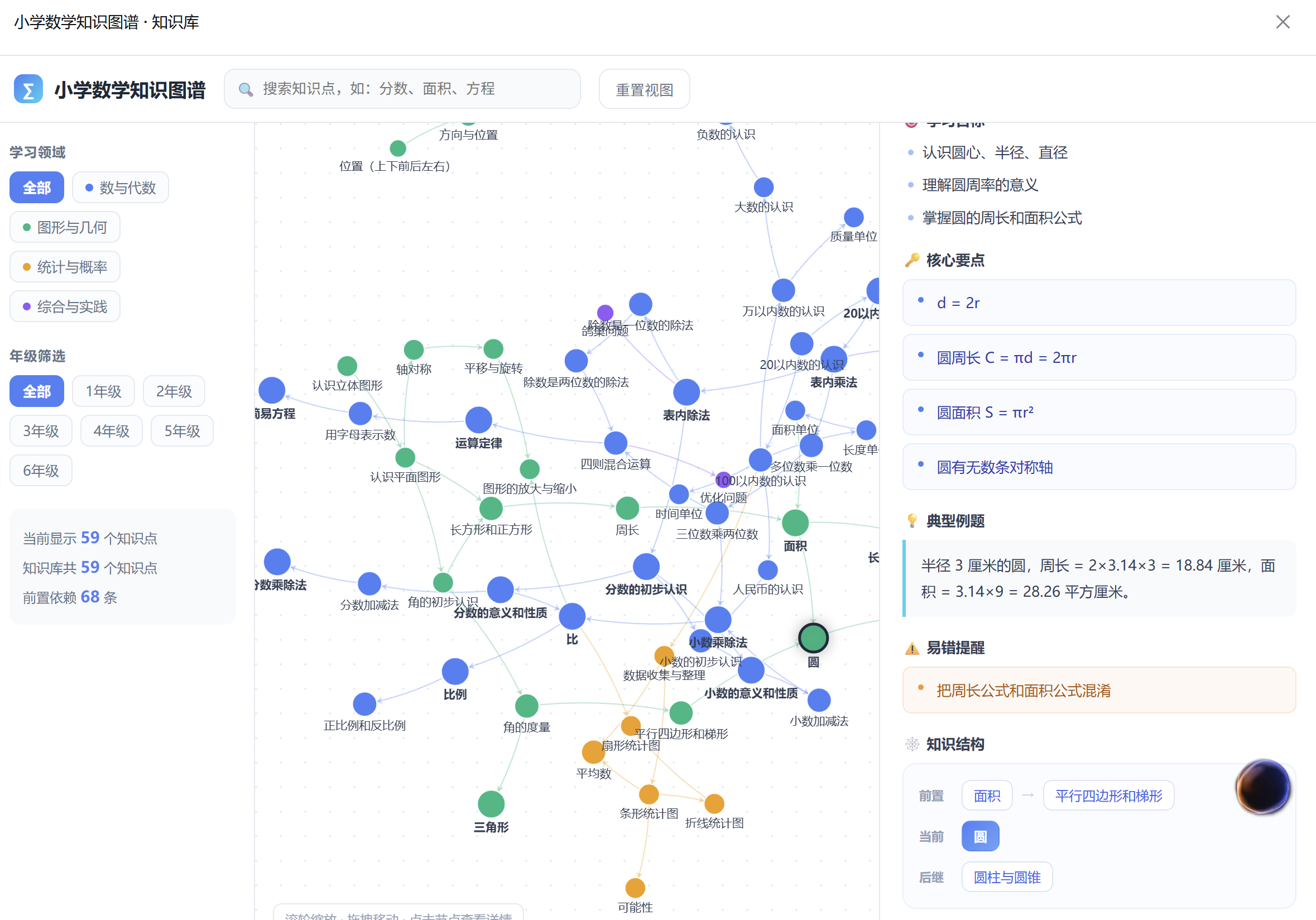This screenshot has height=920, width=1316.
Task: Click the search magnifier icon
Action: (x=246, y=89)
